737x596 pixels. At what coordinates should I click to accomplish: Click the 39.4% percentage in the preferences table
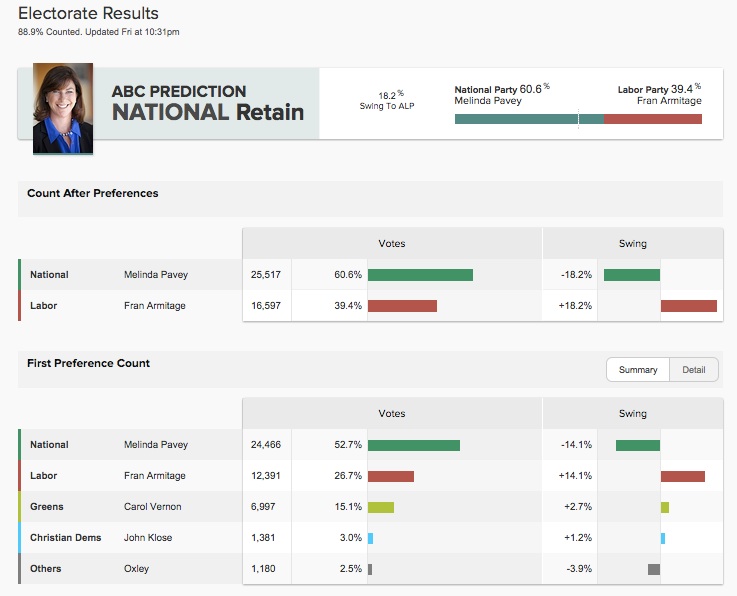348,306
